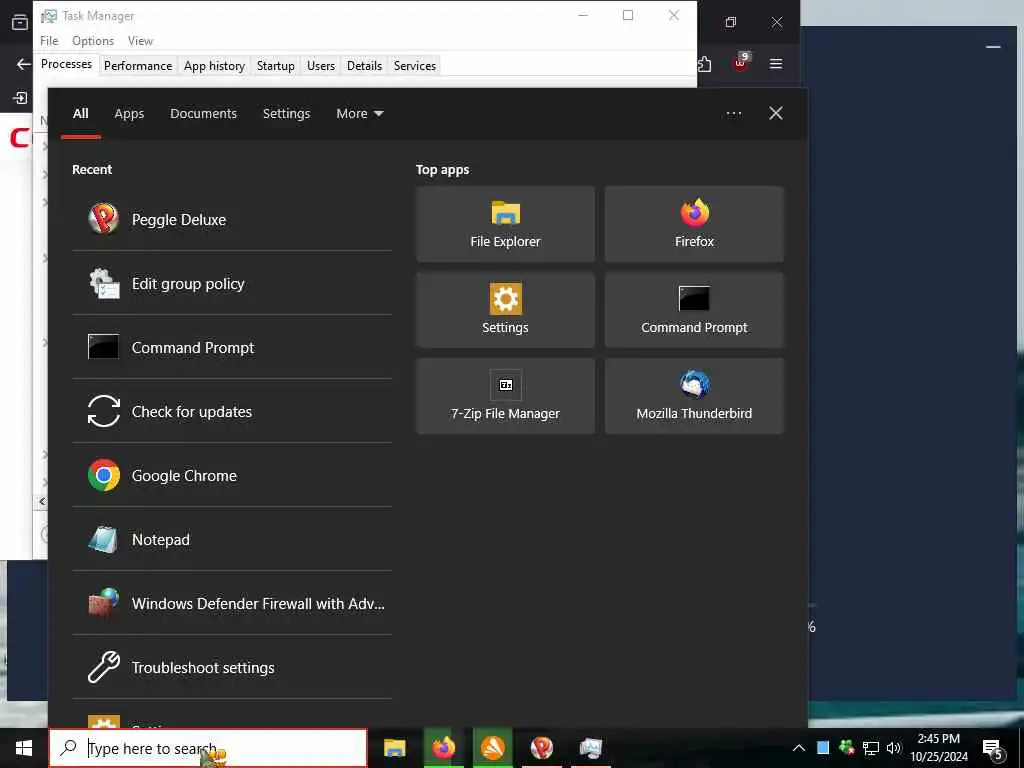1024x768 pixels.
Task: Select the All search filter tab
Action: (x=81, y=114)
